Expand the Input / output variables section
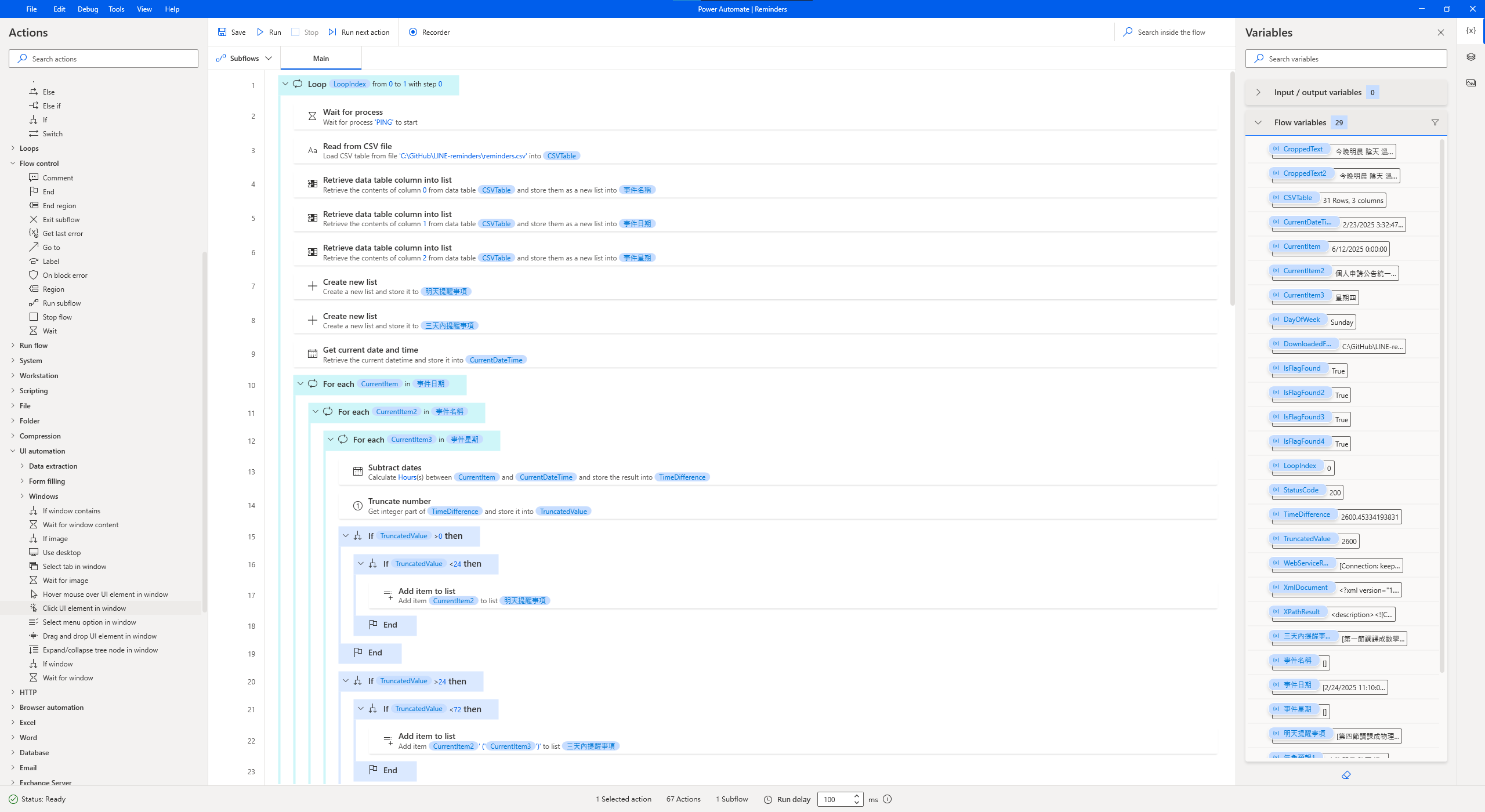The height and width of the screenshot is (812, 1485). pos(1258,92)
